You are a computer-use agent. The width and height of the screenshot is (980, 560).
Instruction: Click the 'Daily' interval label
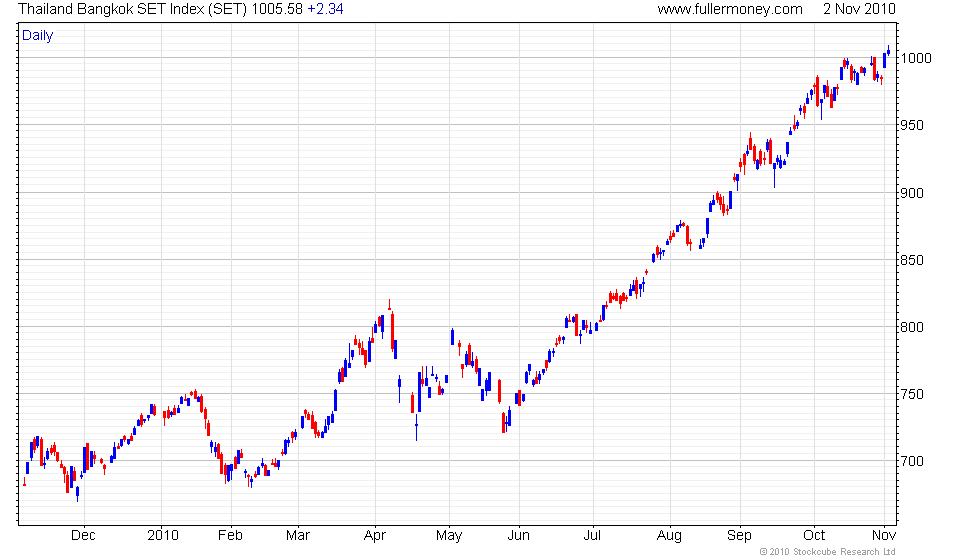[38, 36]
